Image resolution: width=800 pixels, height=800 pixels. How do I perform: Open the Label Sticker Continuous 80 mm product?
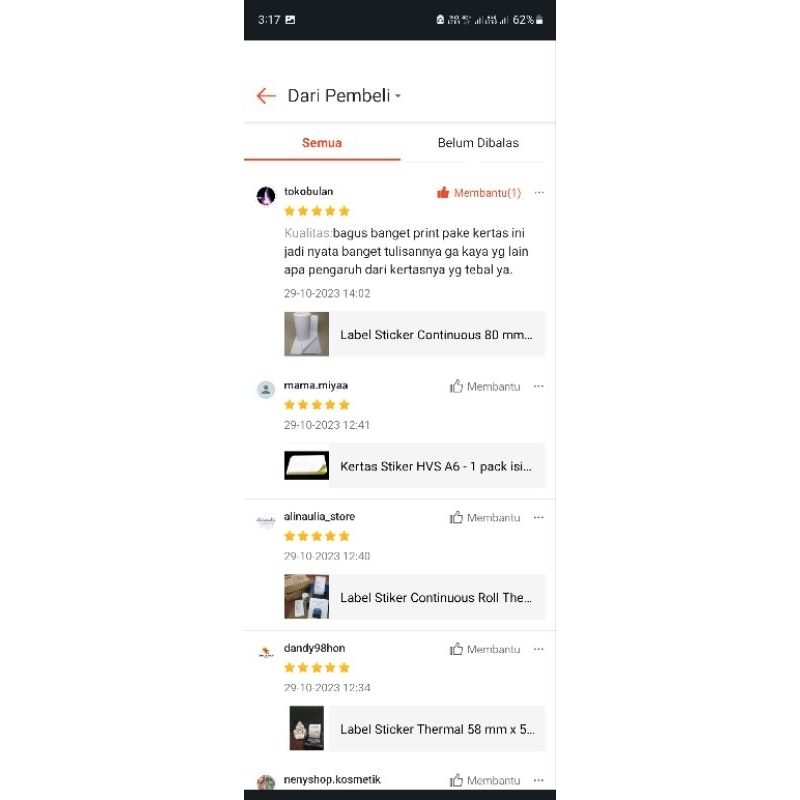(415, 334)
